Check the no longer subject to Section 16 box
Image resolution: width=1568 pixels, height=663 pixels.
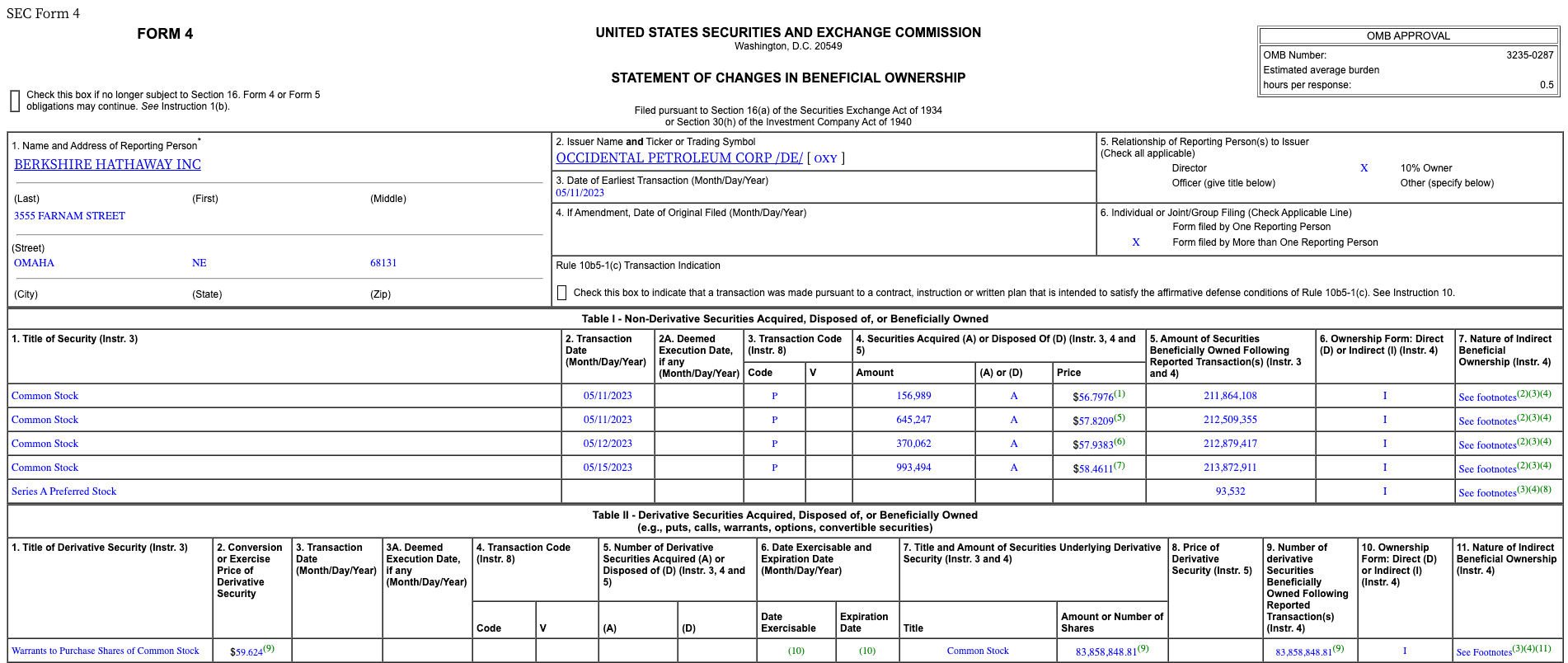(15, 101)
